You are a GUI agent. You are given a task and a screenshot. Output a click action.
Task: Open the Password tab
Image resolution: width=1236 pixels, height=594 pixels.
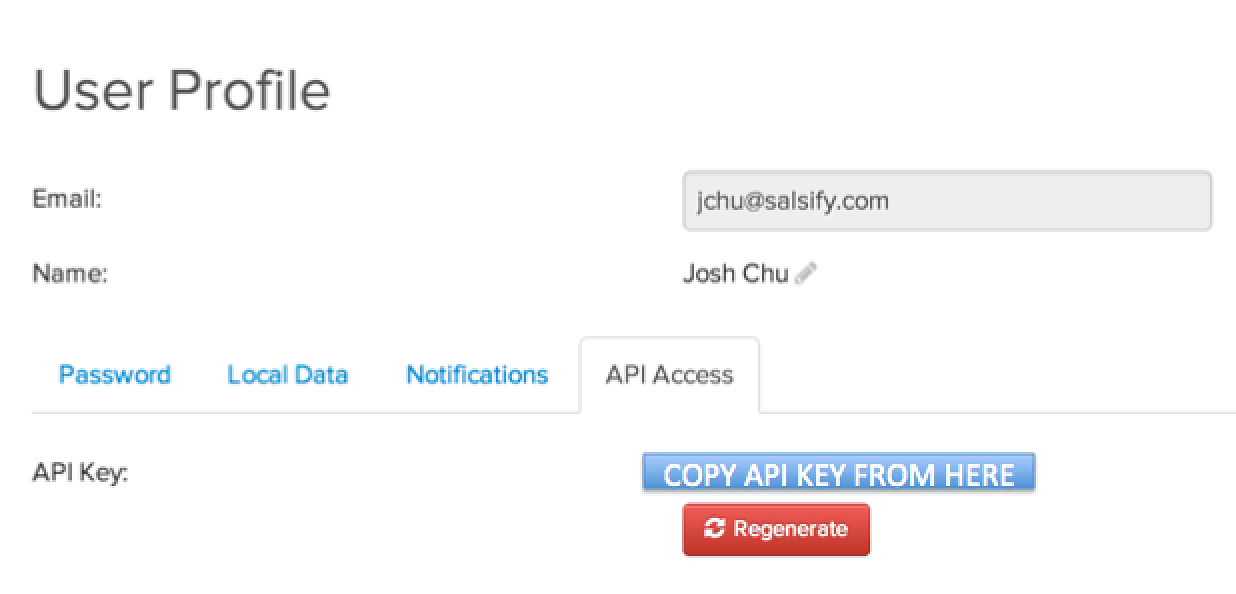coord(114,375)
